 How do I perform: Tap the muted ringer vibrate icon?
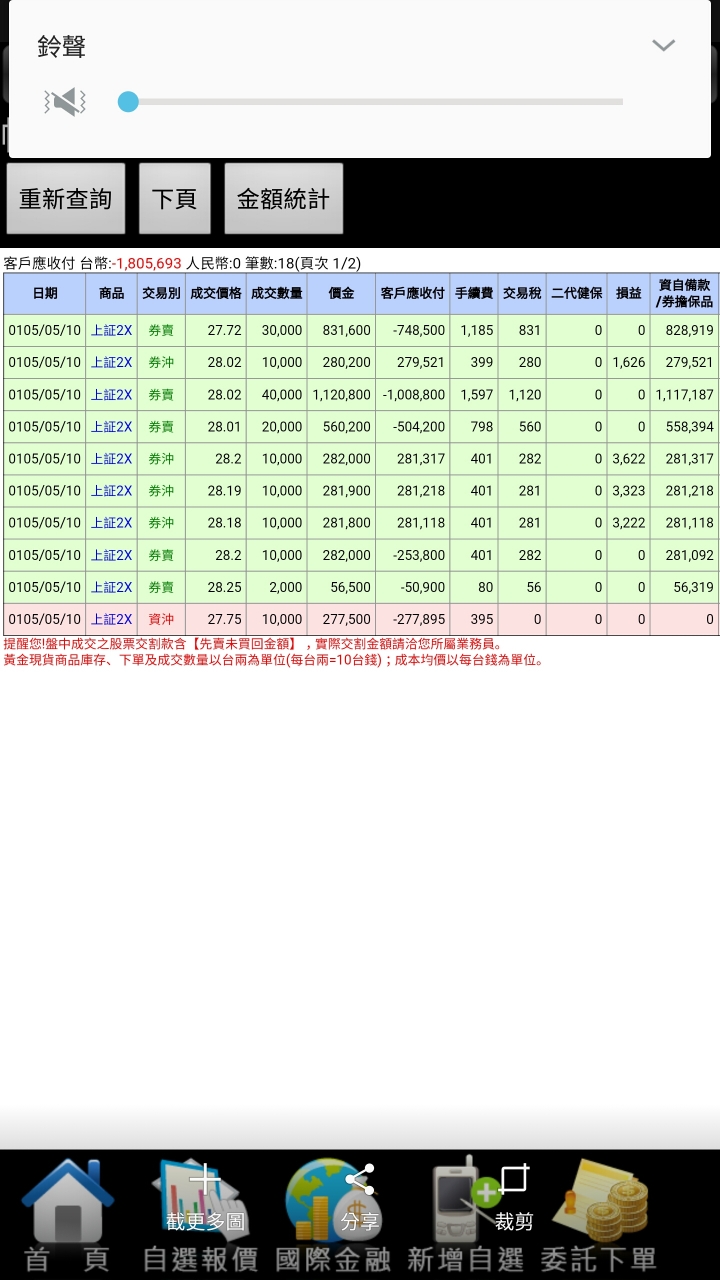65,101
